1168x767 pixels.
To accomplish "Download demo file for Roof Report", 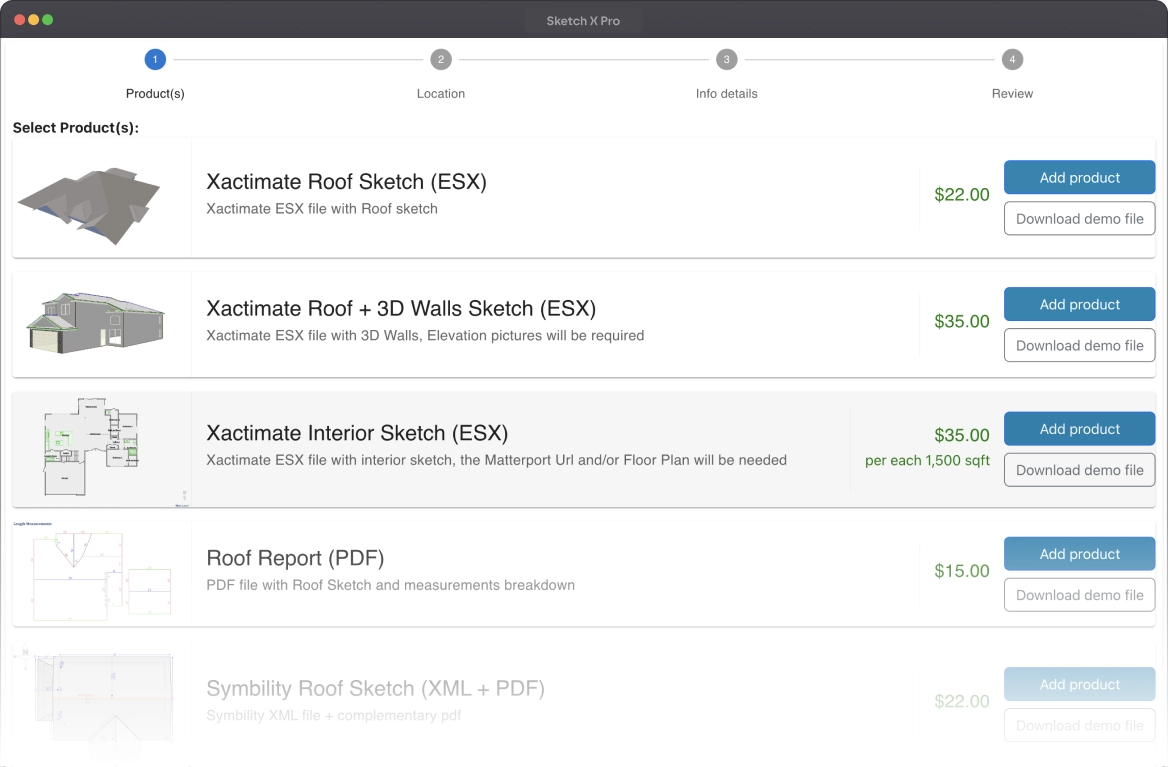I will (x=1079, y=595).
